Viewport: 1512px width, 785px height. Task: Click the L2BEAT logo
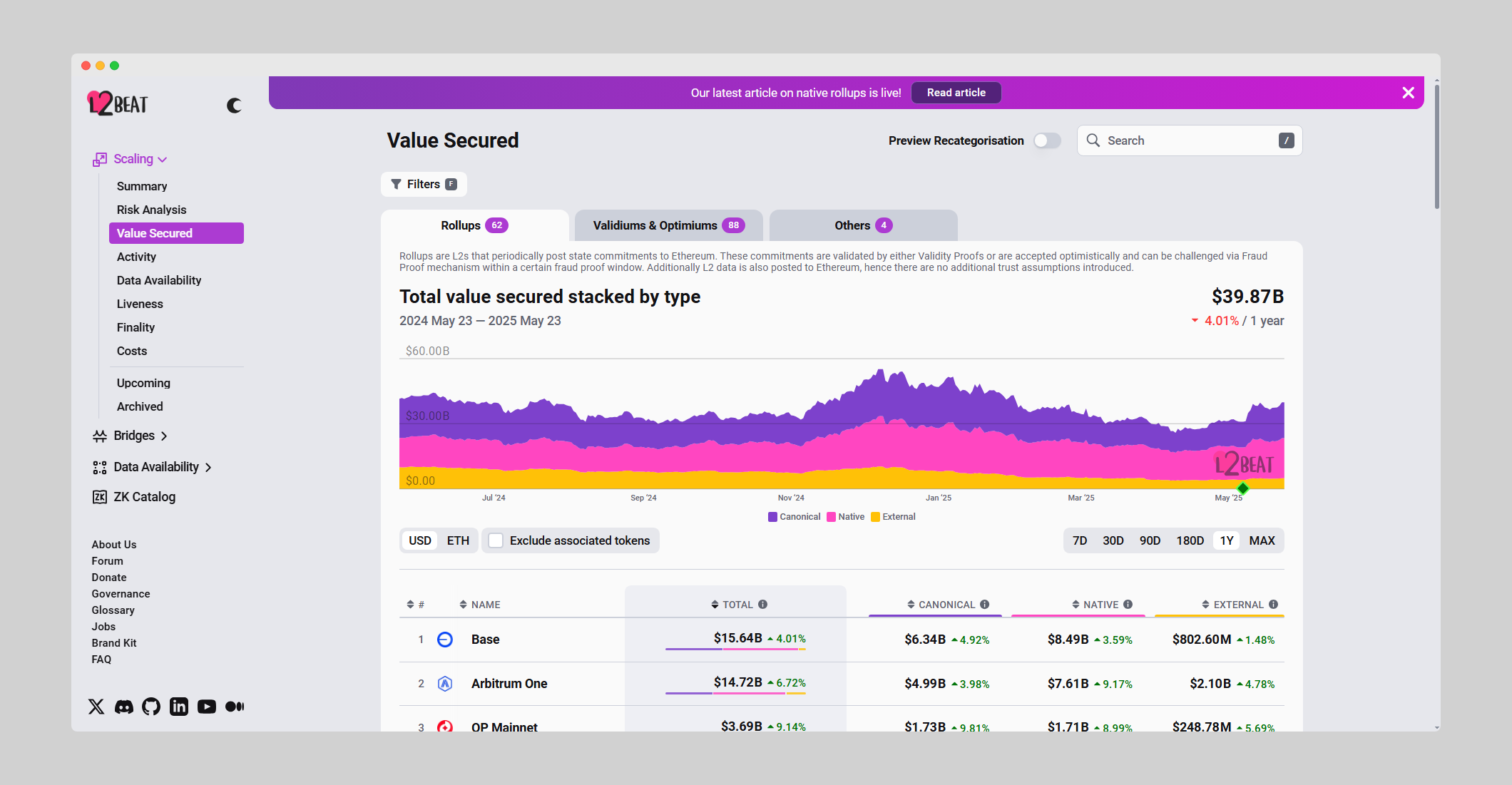[x=118, y=104]
